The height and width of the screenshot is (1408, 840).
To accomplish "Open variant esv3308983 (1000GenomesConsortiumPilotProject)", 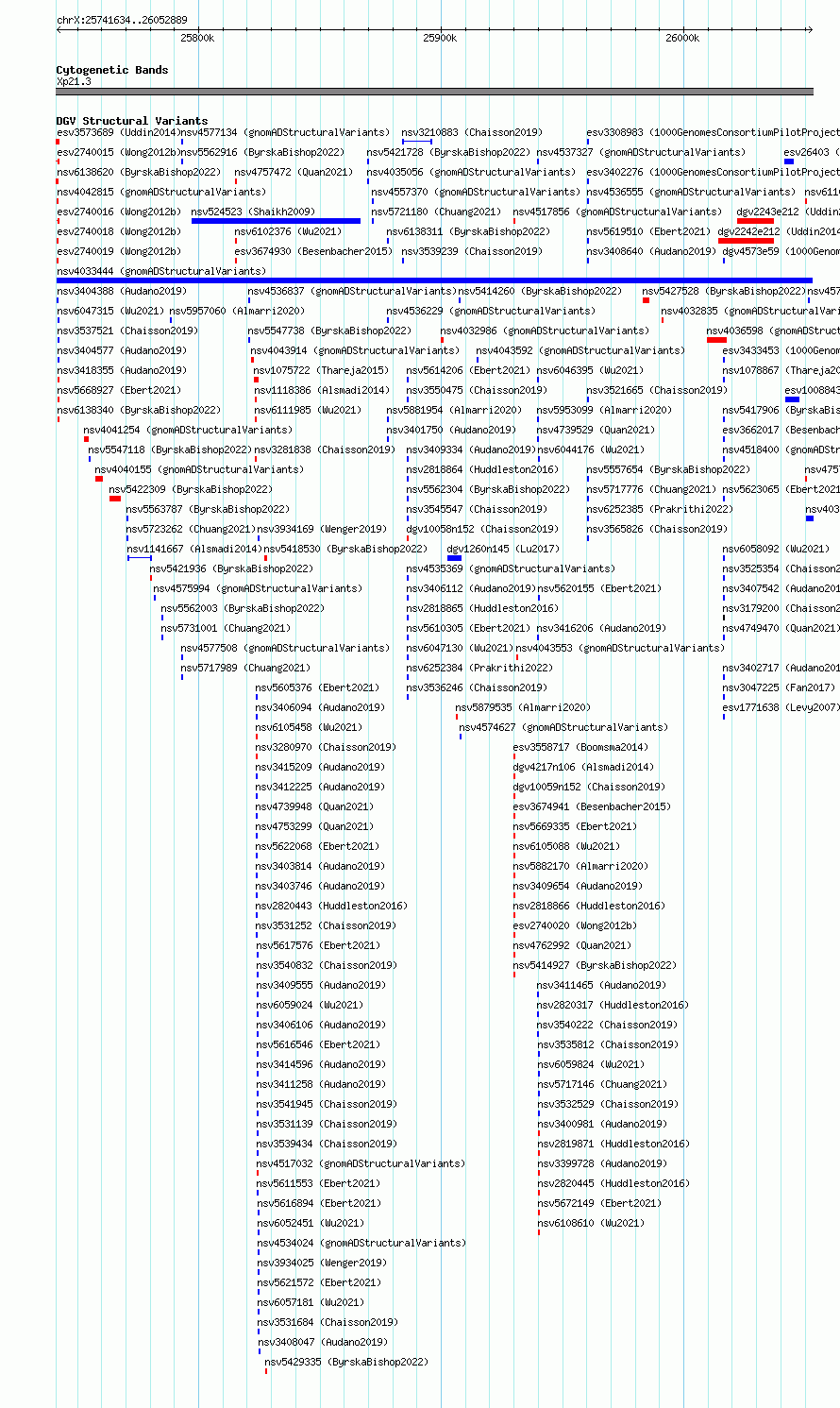I will pyautogui.click(x=713, y=132).
